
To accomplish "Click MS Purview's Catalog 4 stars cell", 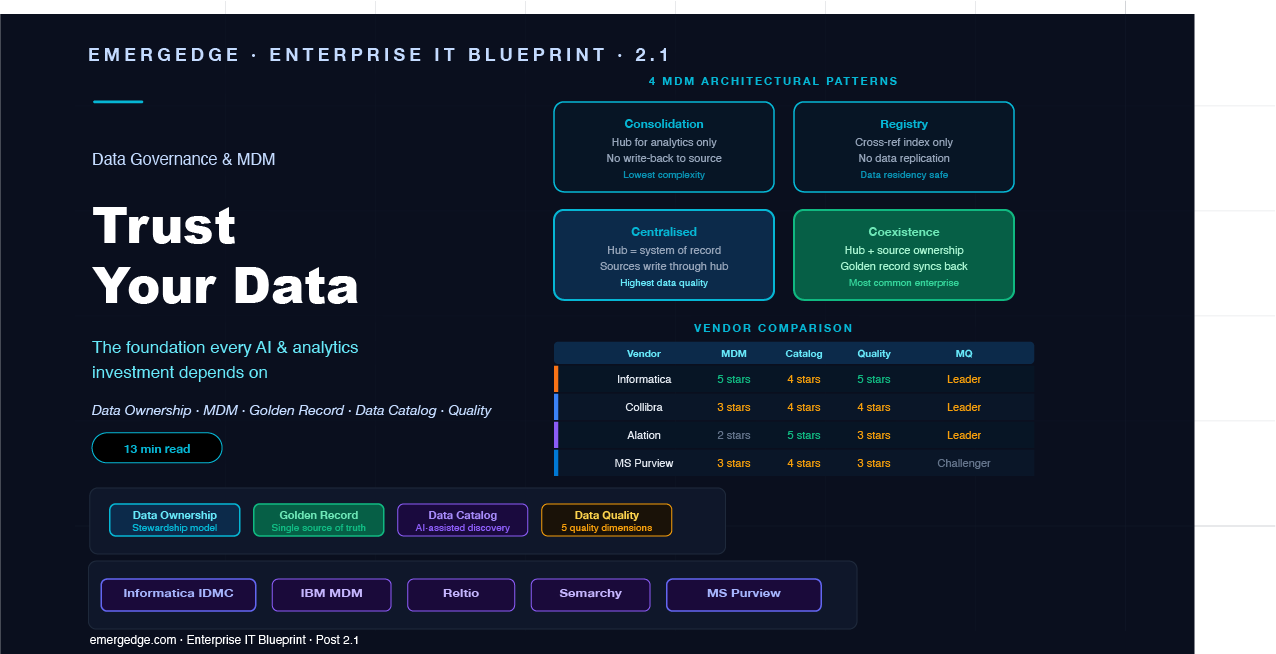I will pyautogui.click(x=804, y=463).
